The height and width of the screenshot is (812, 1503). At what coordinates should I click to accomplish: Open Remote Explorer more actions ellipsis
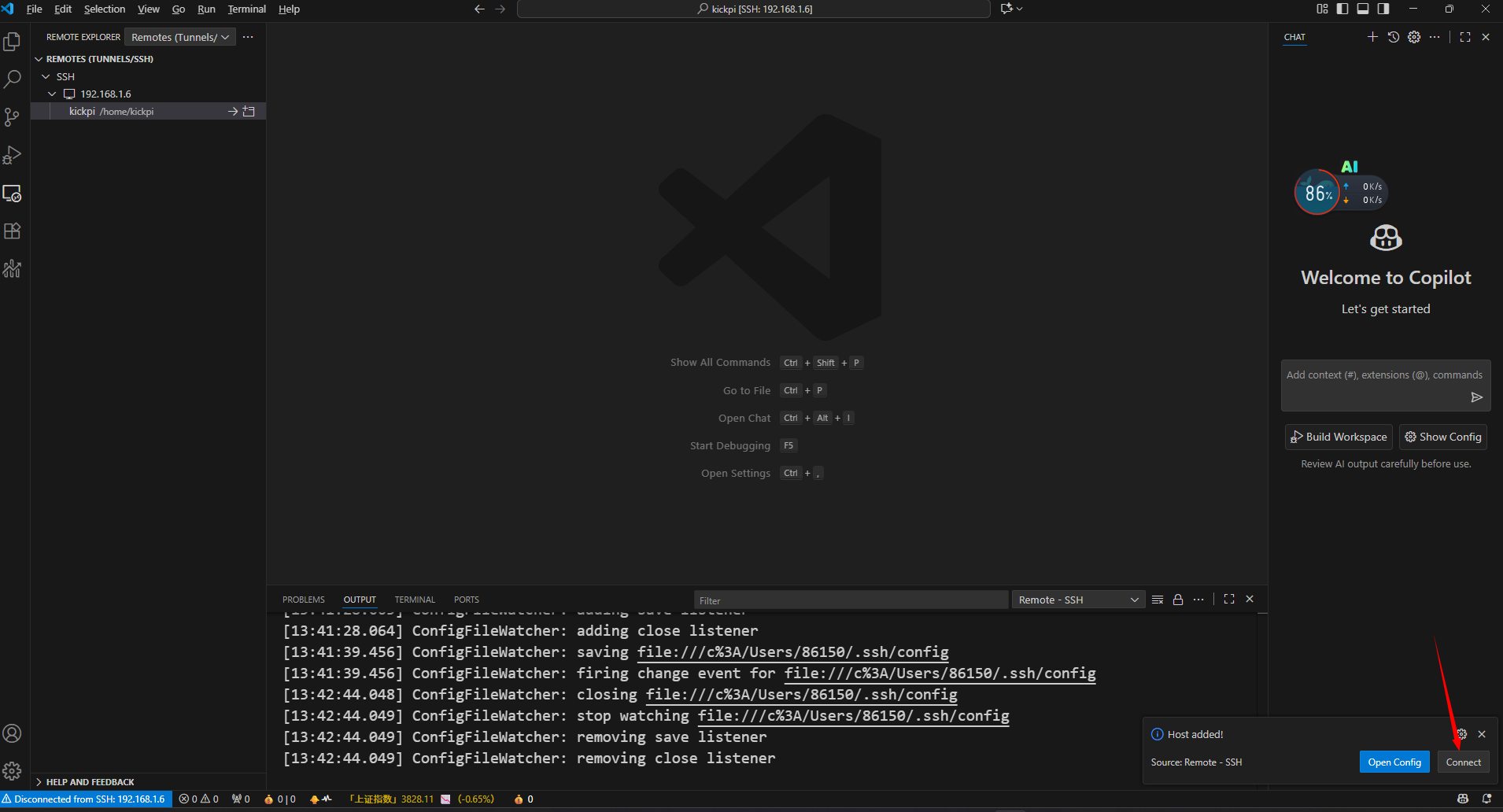[248, 37]
